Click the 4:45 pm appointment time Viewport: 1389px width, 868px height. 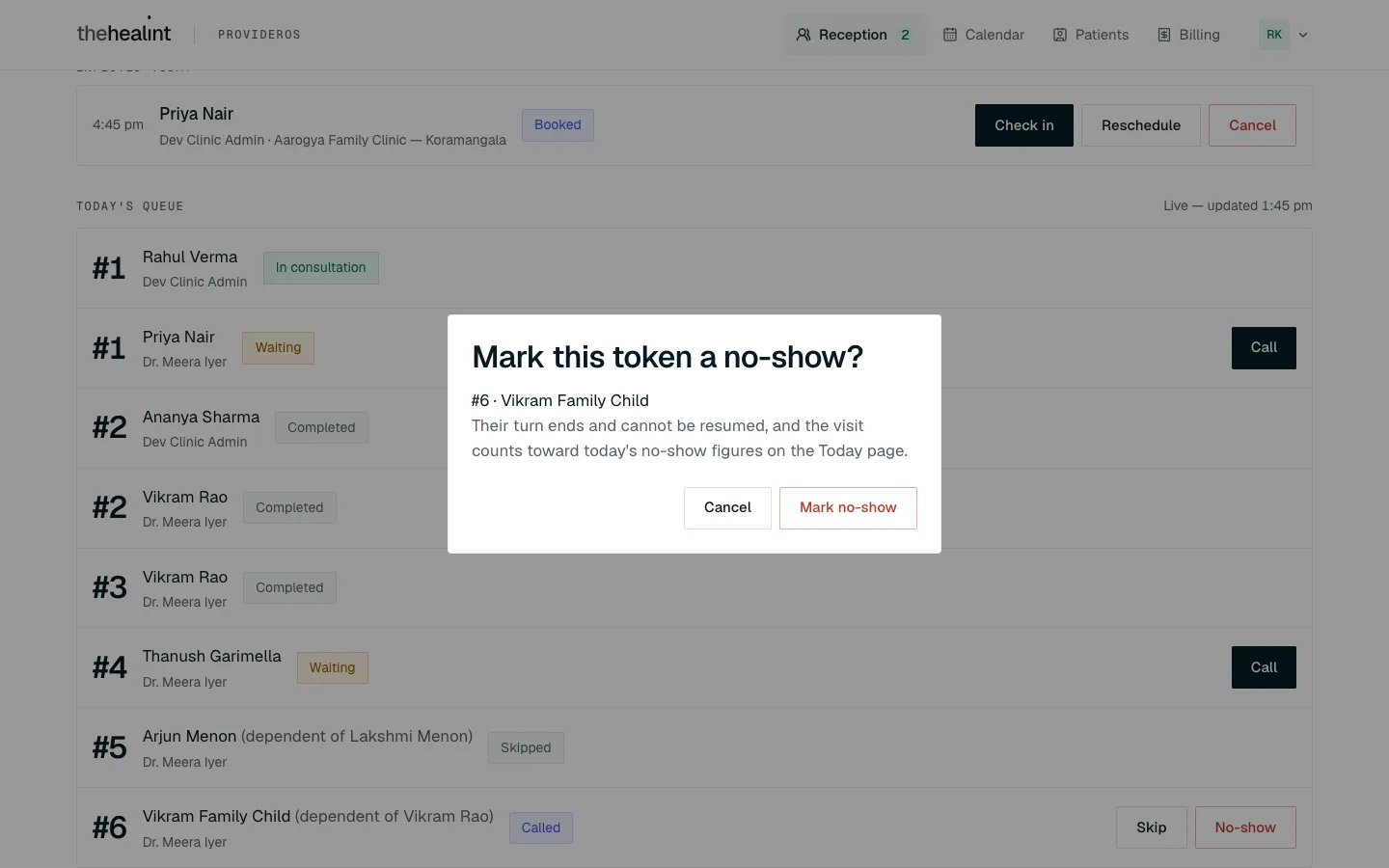tap(118, 125)
